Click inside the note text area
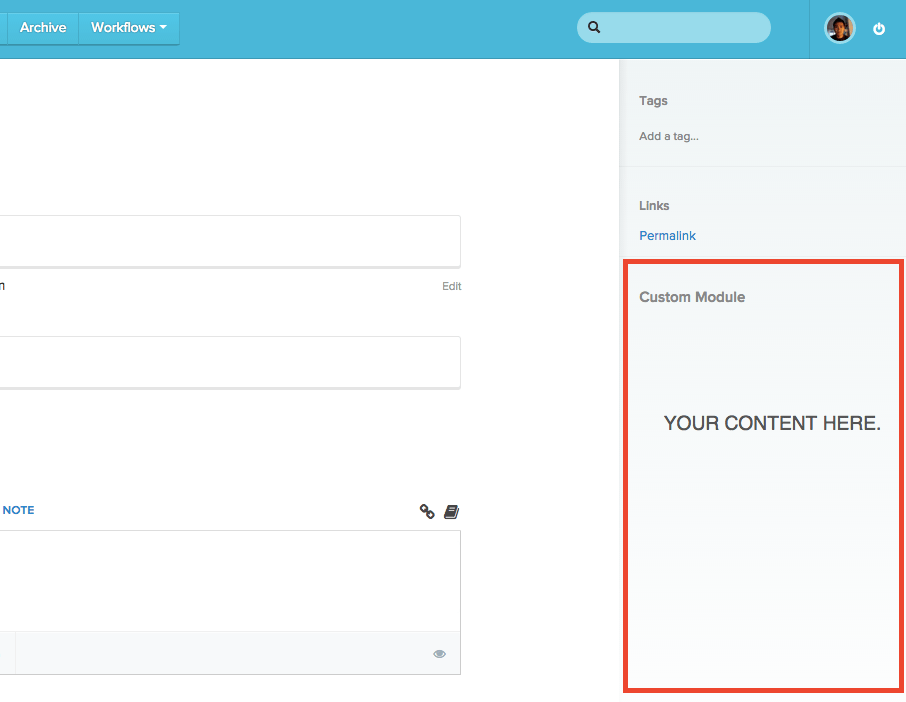 click(x=230, y=581)
